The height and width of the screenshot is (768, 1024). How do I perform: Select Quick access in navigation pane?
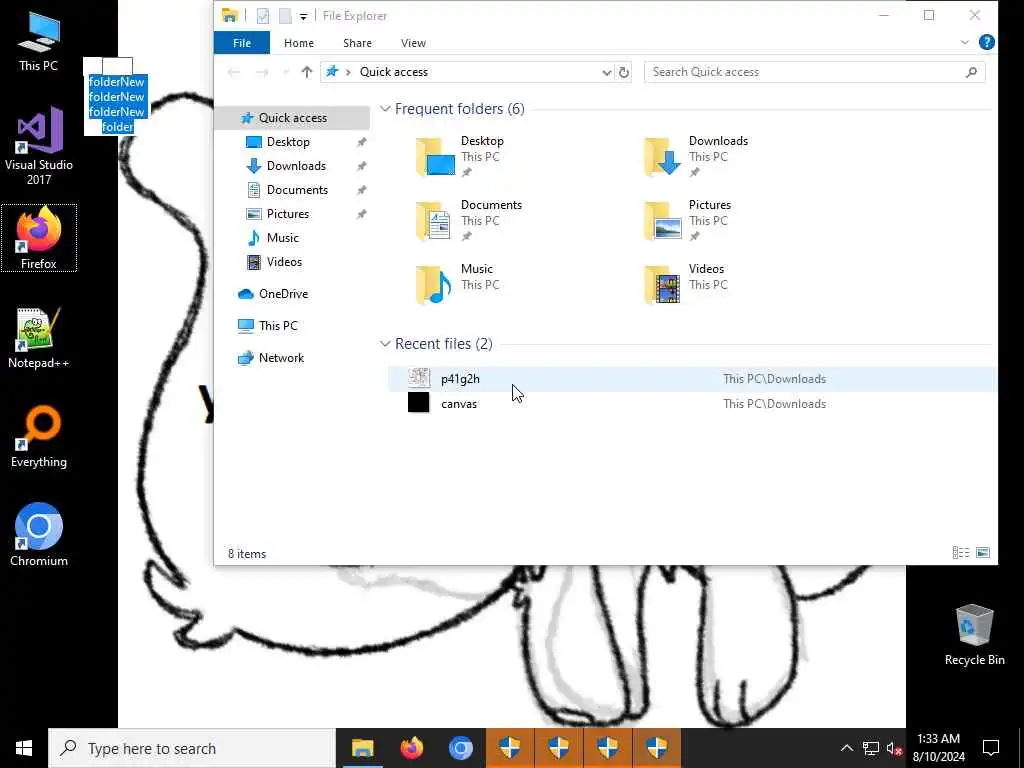pos(292,118)
